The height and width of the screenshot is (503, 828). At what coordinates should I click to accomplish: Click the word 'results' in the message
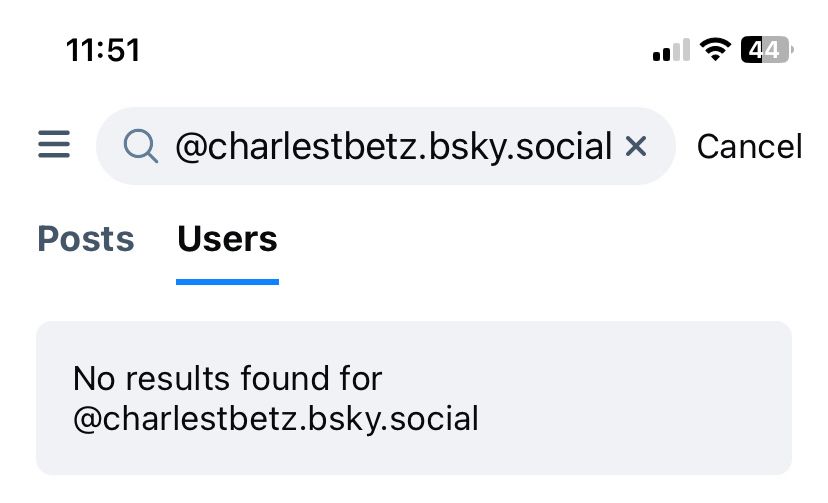(182, 379)
